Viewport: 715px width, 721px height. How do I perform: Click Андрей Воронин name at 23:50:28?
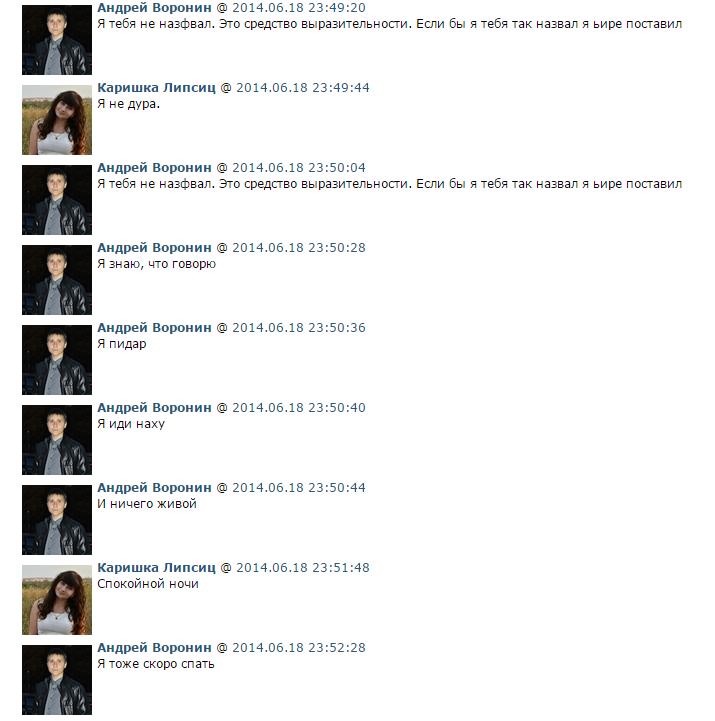[x=154, y=248]
